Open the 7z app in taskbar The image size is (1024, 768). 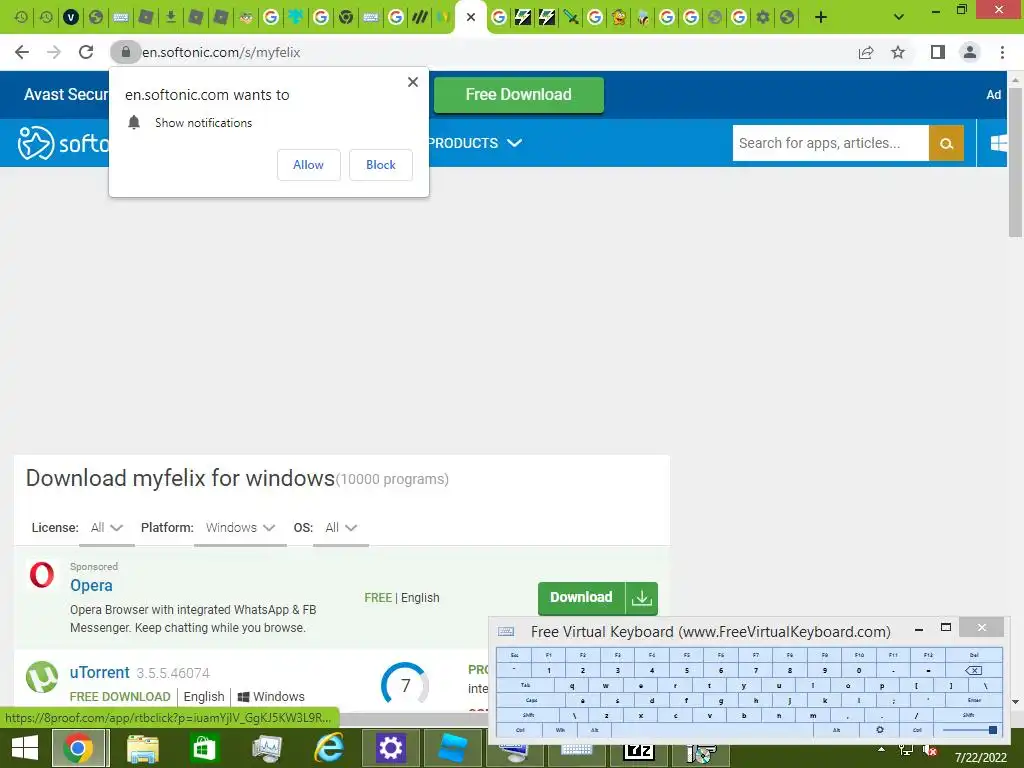coord(639,752)
